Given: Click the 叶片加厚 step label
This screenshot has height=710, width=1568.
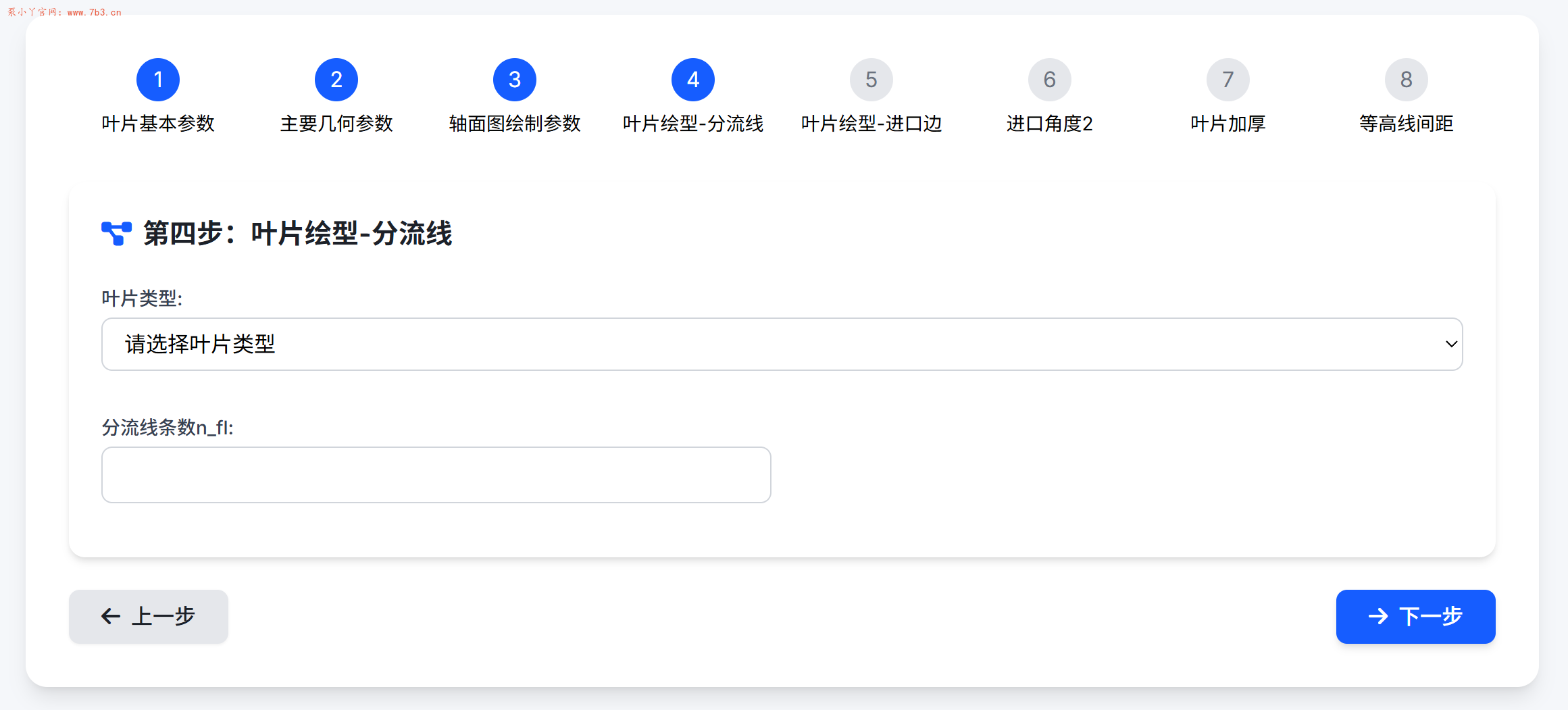Looking at the screenshot, I should [1228, 124].
